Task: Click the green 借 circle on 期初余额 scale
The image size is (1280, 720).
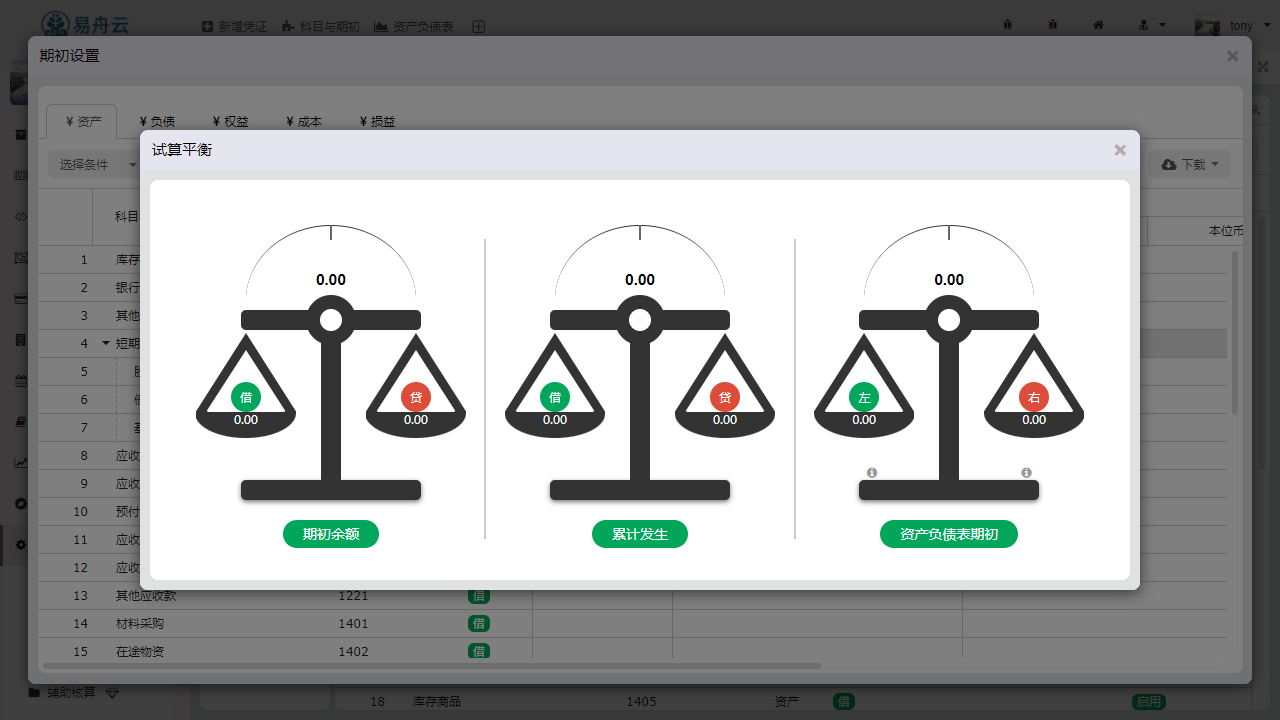Action: click(x=245, y=397)
